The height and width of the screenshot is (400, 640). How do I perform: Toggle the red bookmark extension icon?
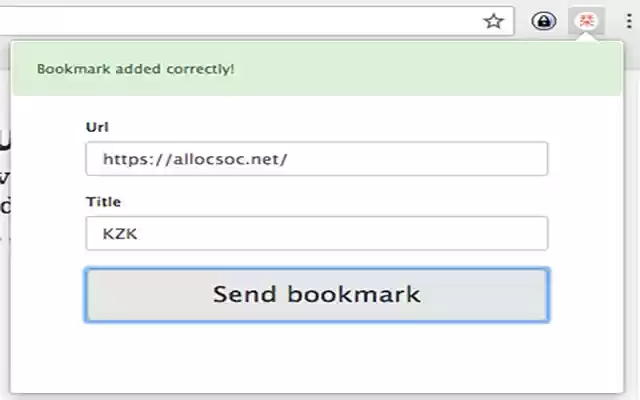[588, 21]
